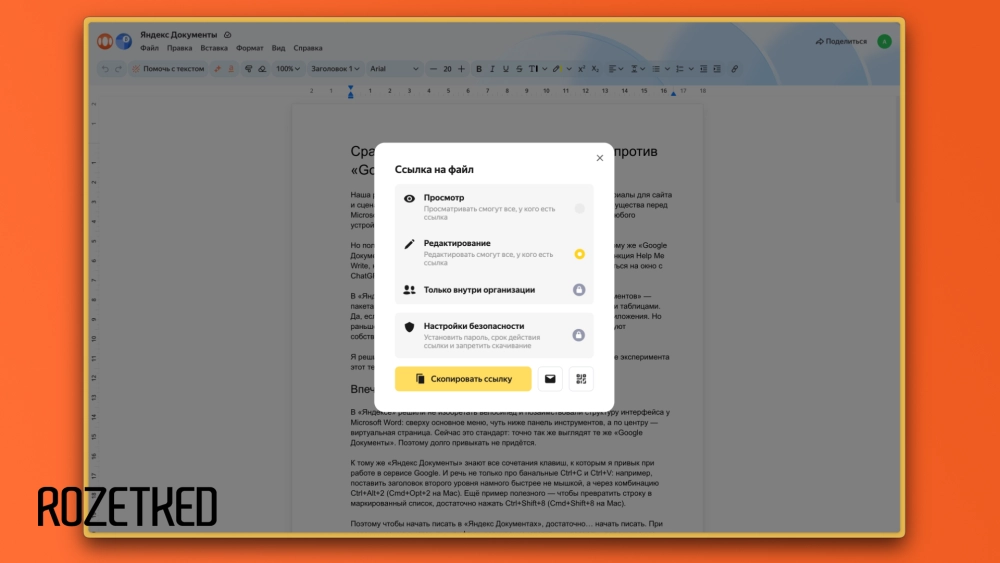Toggle italic formatting
Viewport: 1000px width, 563px height.
[492, 69]
